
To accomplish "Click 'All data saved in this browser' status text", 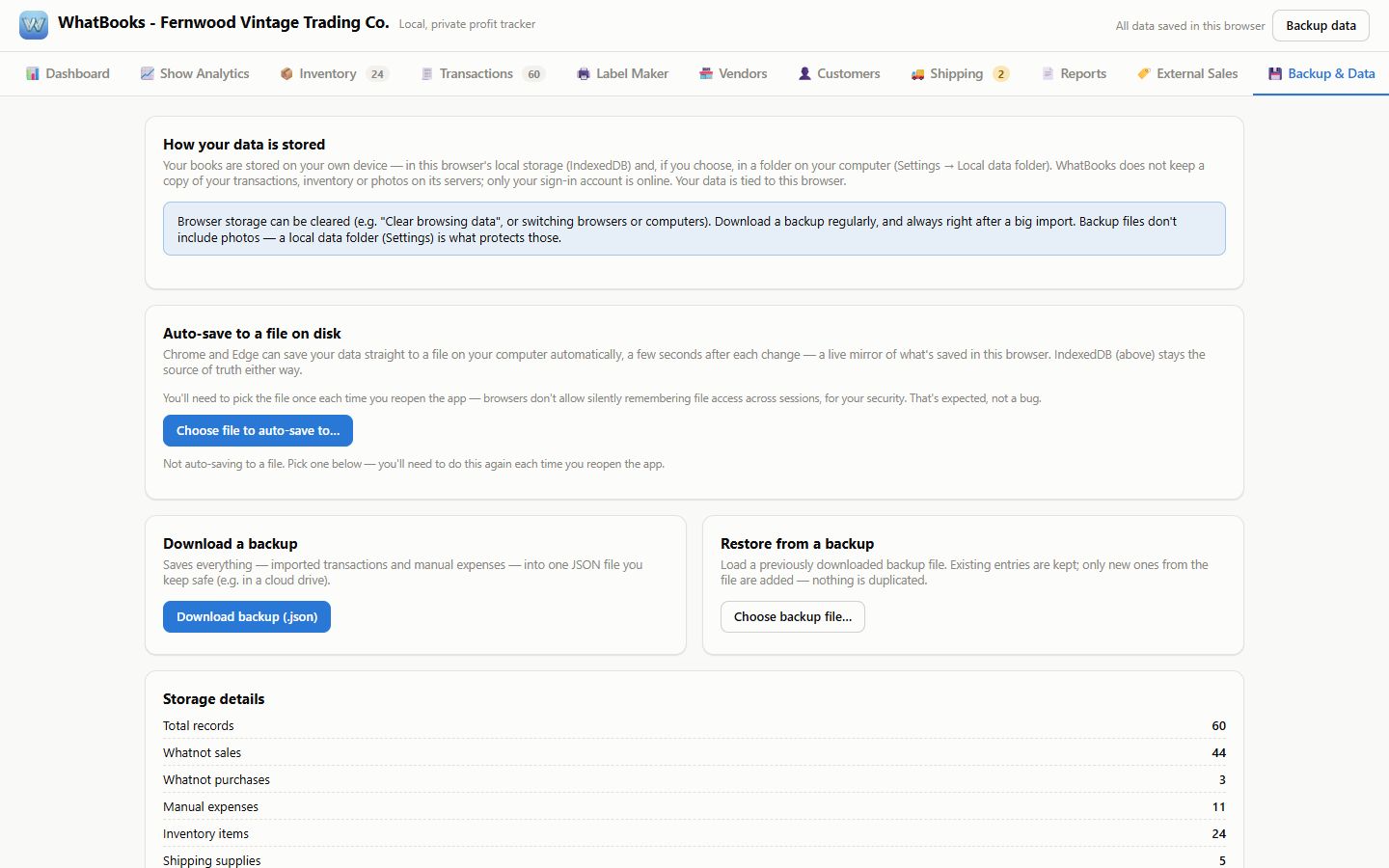I will click(1190, 26).
